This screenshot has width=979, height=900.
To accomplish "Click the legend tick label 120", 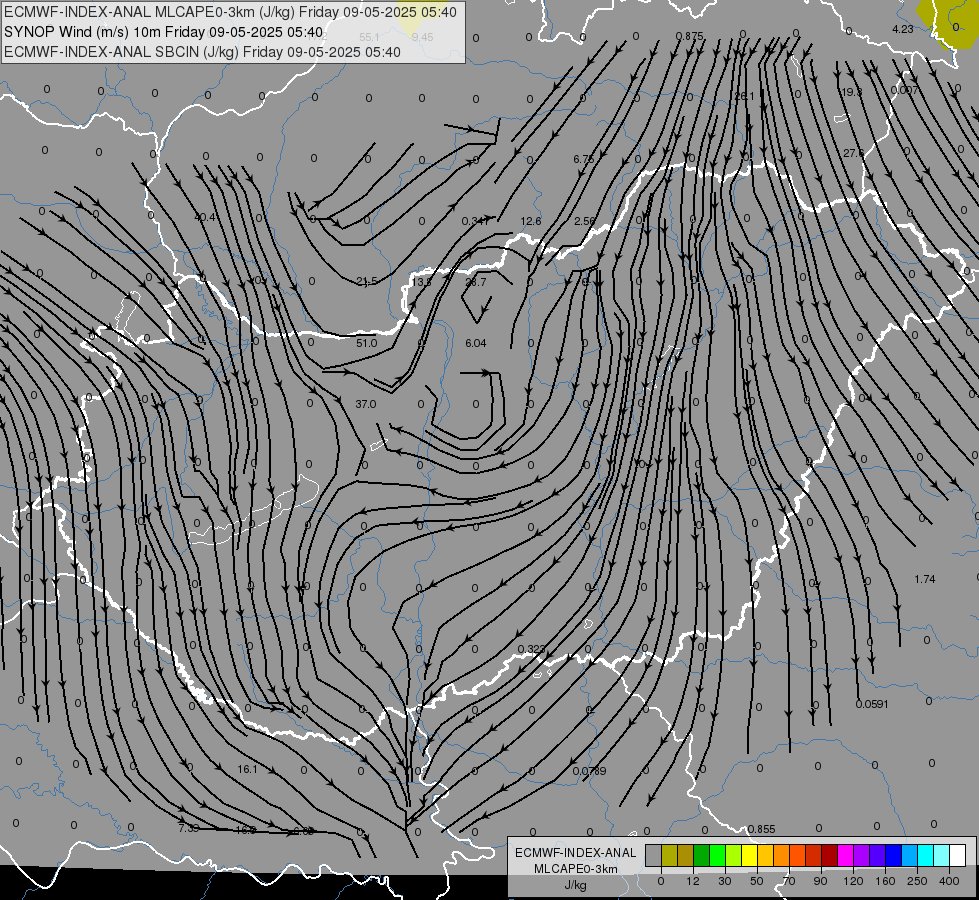I will click(853, 881).
